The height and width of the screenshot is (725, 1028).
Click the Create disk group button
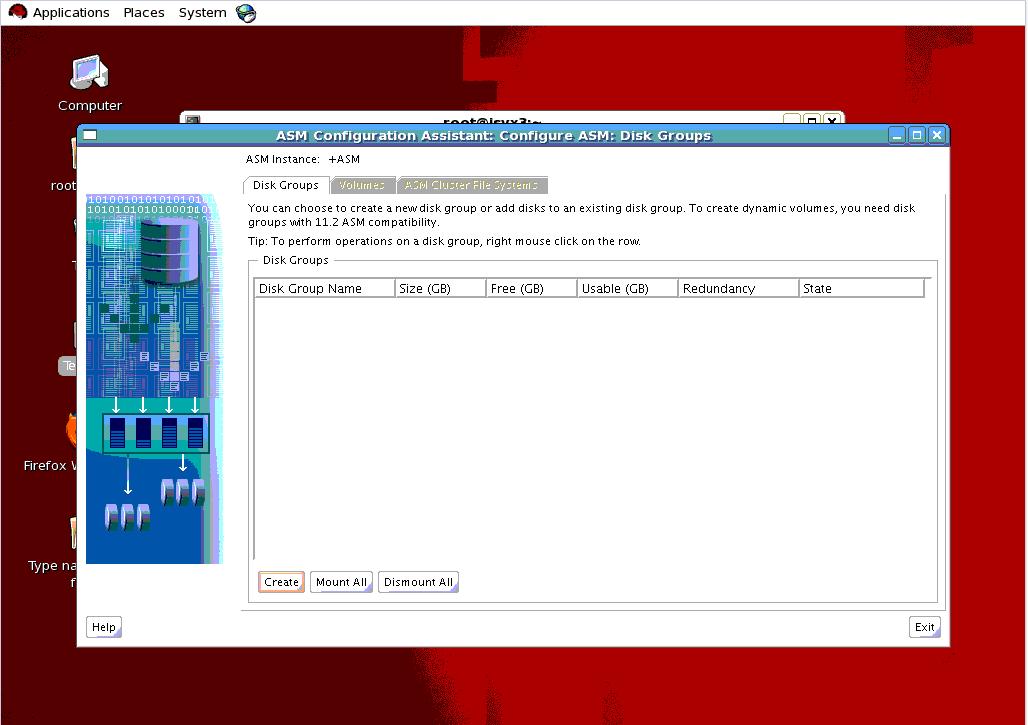[x=281, y=582]
